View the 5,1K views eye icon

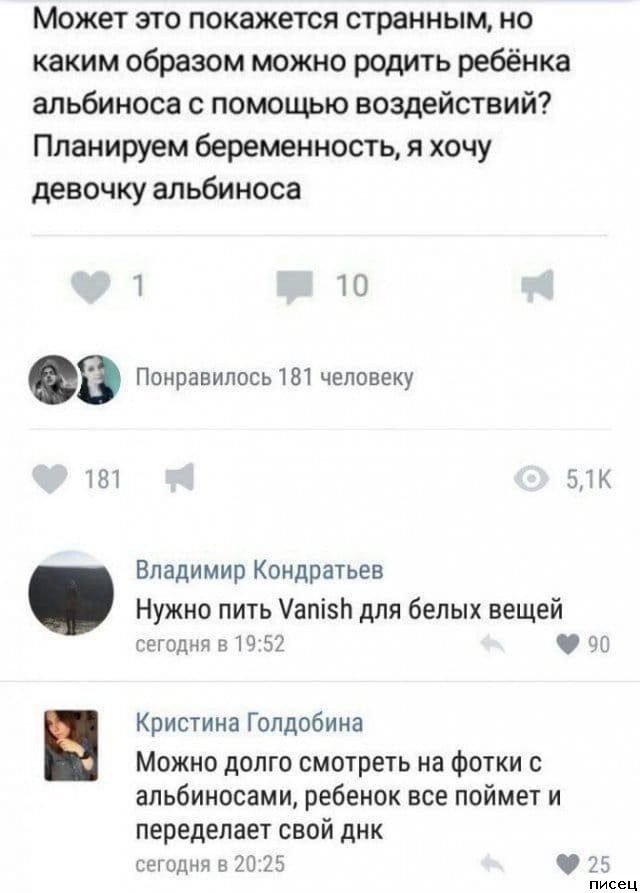tap(532, 480)
